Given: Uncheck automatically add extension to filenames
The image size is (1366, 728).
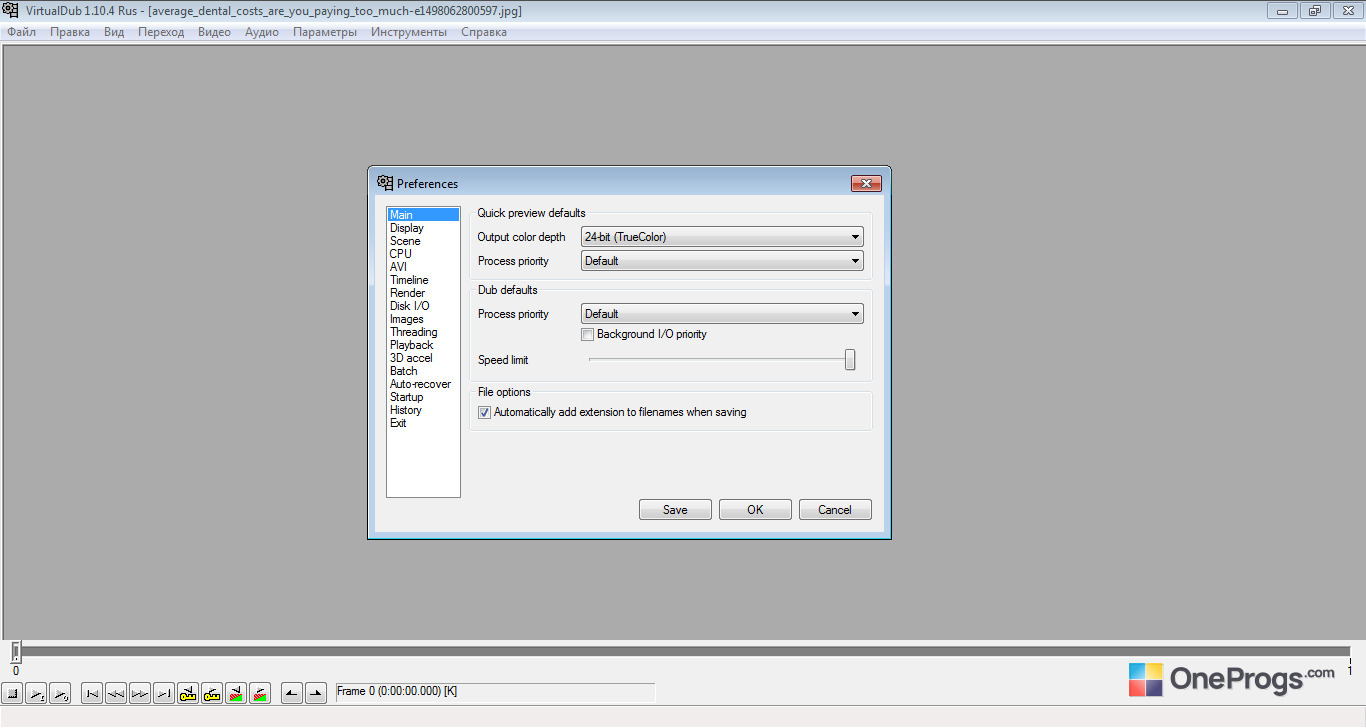Looking at the screenshot, I should (x=485, y=412).
